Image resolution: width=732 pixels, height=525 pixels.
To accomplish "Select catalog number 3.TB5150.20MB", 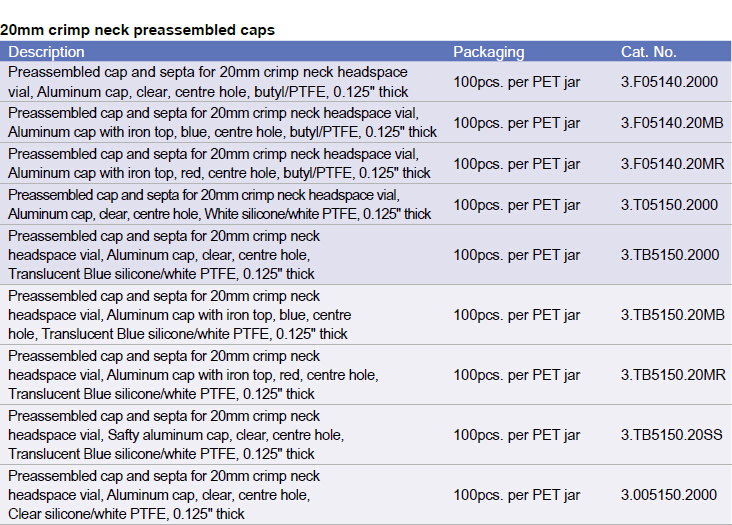I will click(x=672, y=315).
